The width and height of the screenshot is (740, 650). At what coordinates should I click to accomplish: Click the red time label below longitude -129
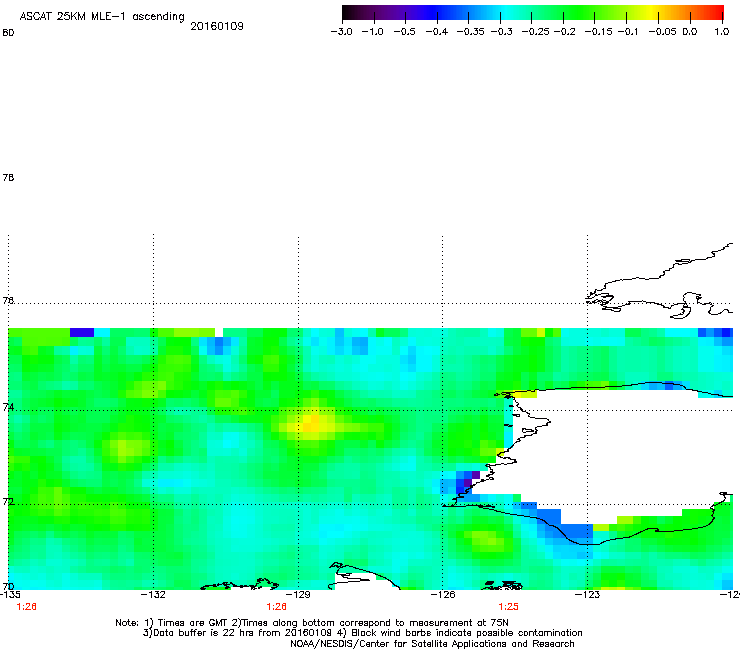pyautogui.click(x=277, y=607)
